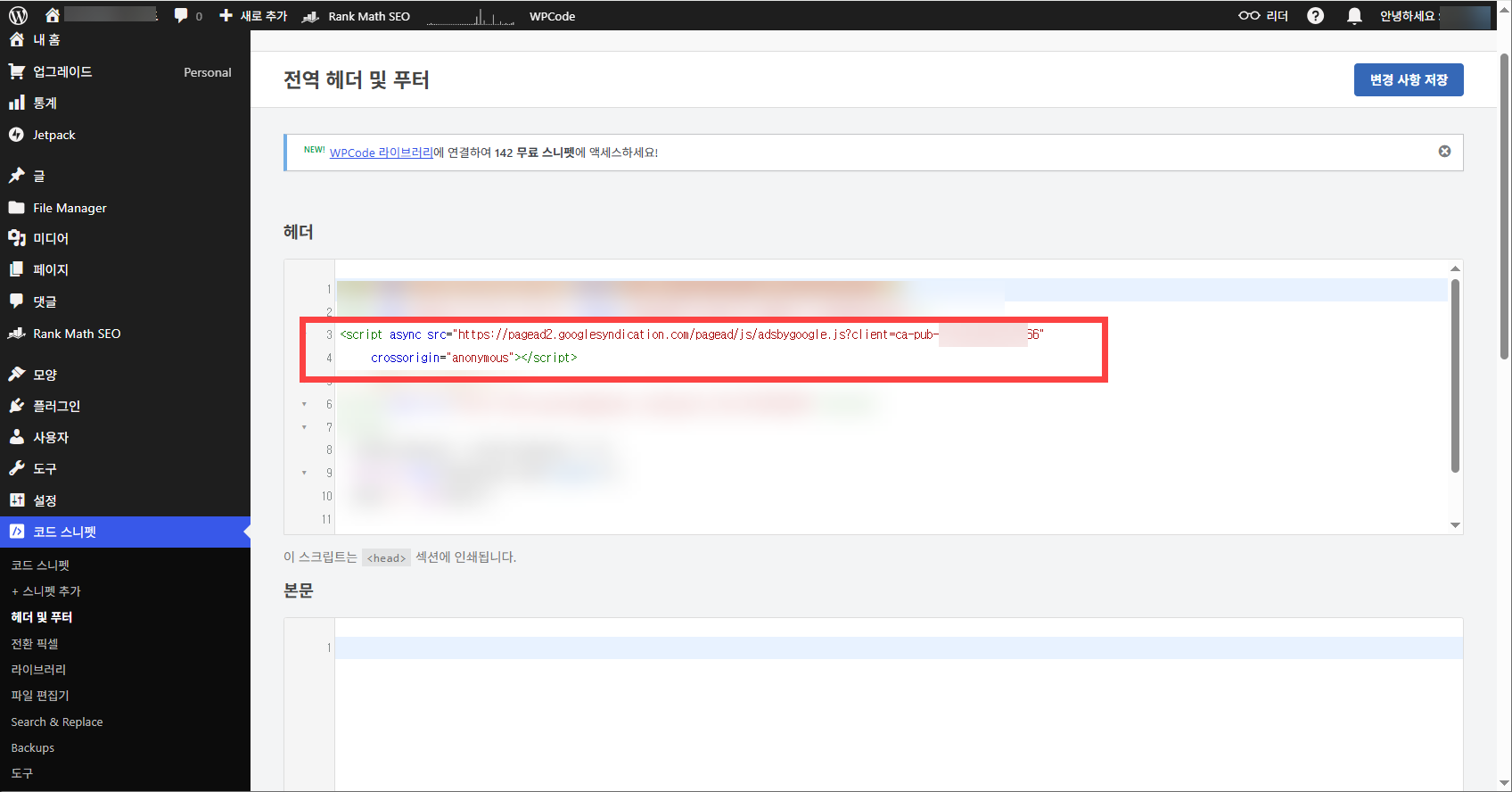This screenshot has width=1512, height=792.
Task: Open Backups submenu item
Action: click(x=33, y=747)
